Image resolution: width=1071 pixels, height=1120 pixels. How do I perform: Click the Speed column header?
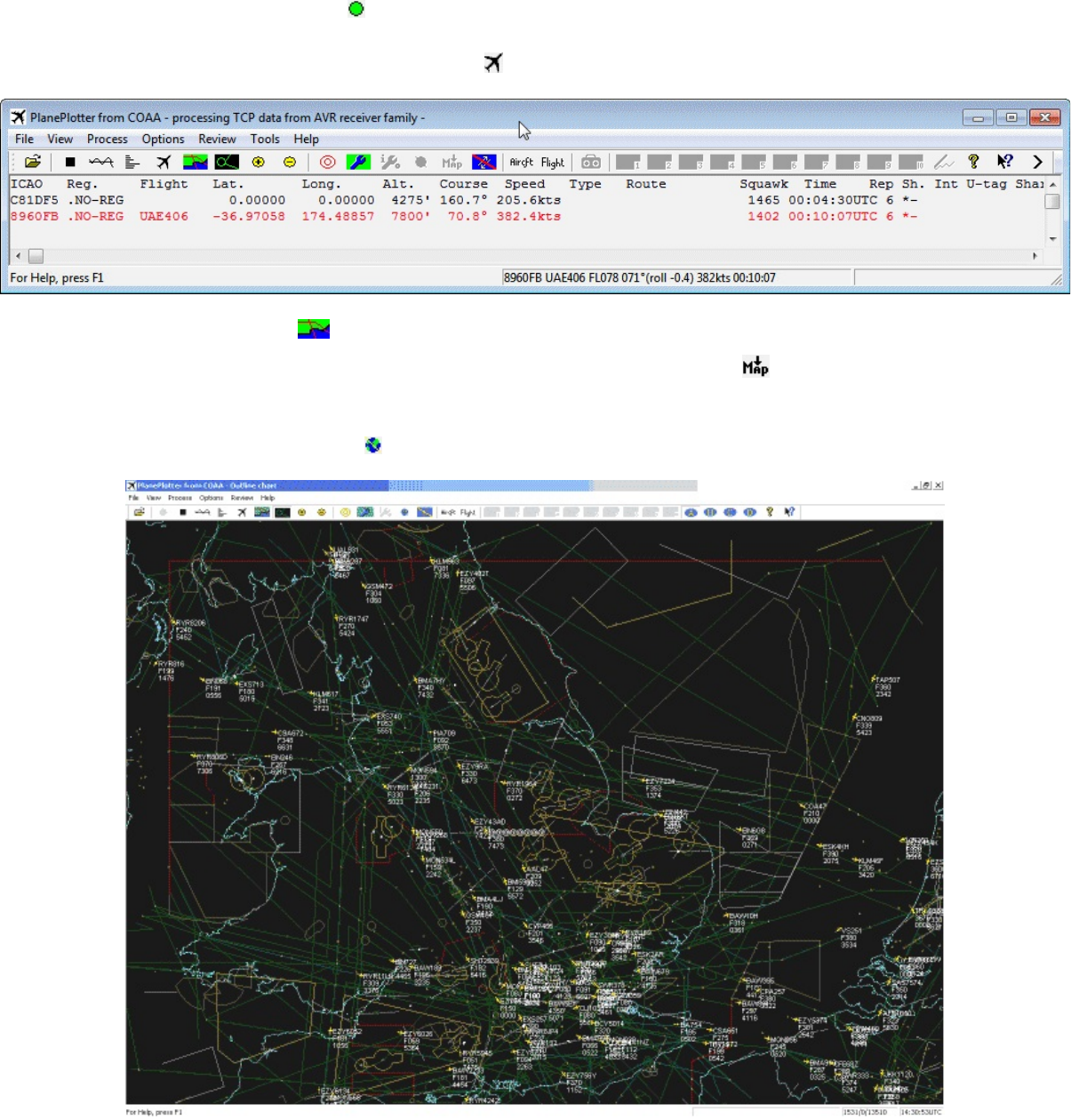point(525,184)
